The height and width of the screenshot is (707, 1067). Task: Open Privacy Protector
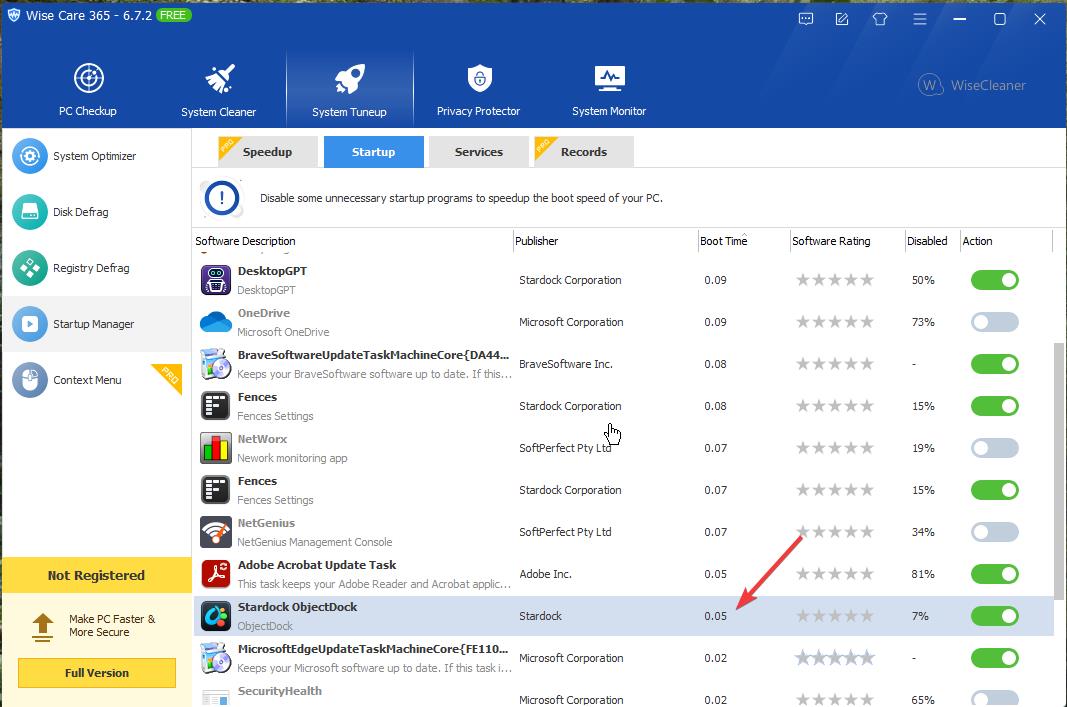tap(478, 89)
